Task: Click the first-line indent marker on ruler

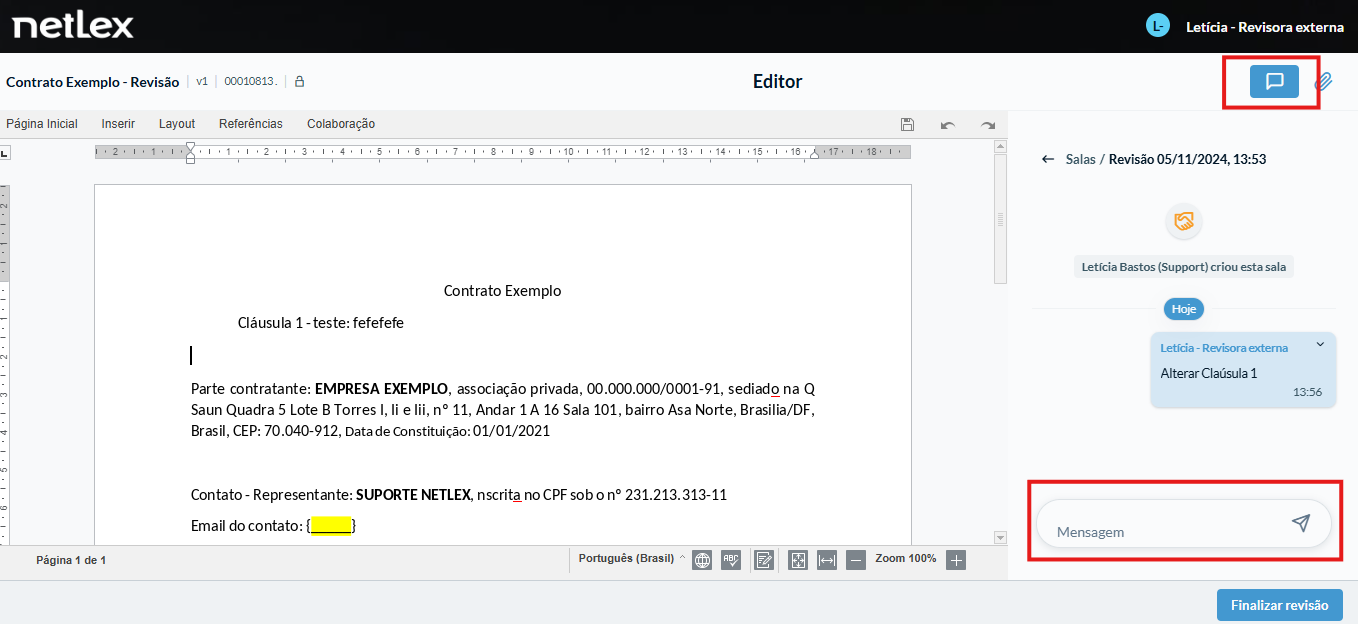Action: [x=191, y=147]
